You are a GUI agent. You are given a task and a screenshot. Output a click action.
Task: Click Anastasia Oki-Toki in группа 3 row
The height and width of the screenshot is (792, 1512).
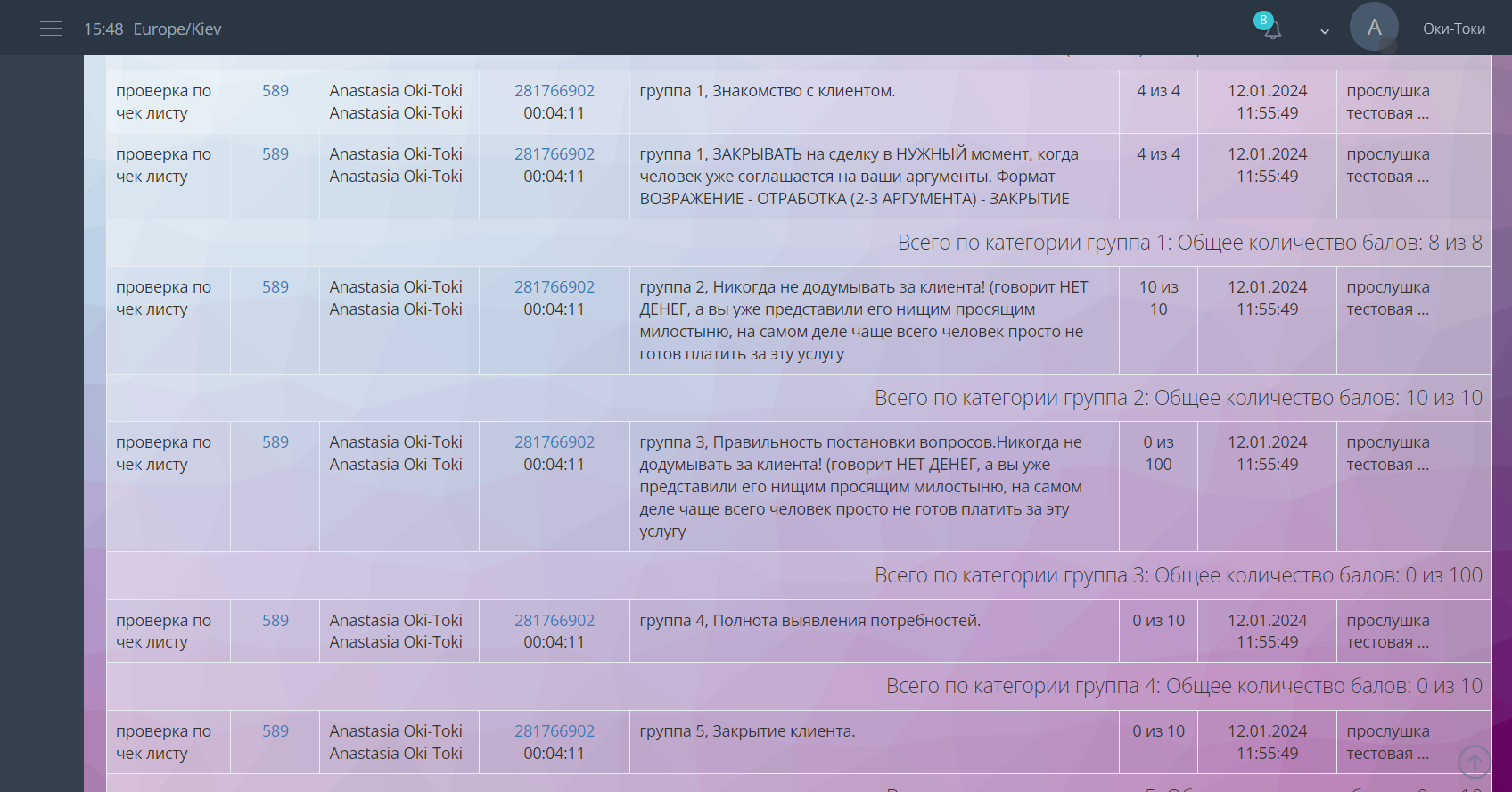click(396, 453)
